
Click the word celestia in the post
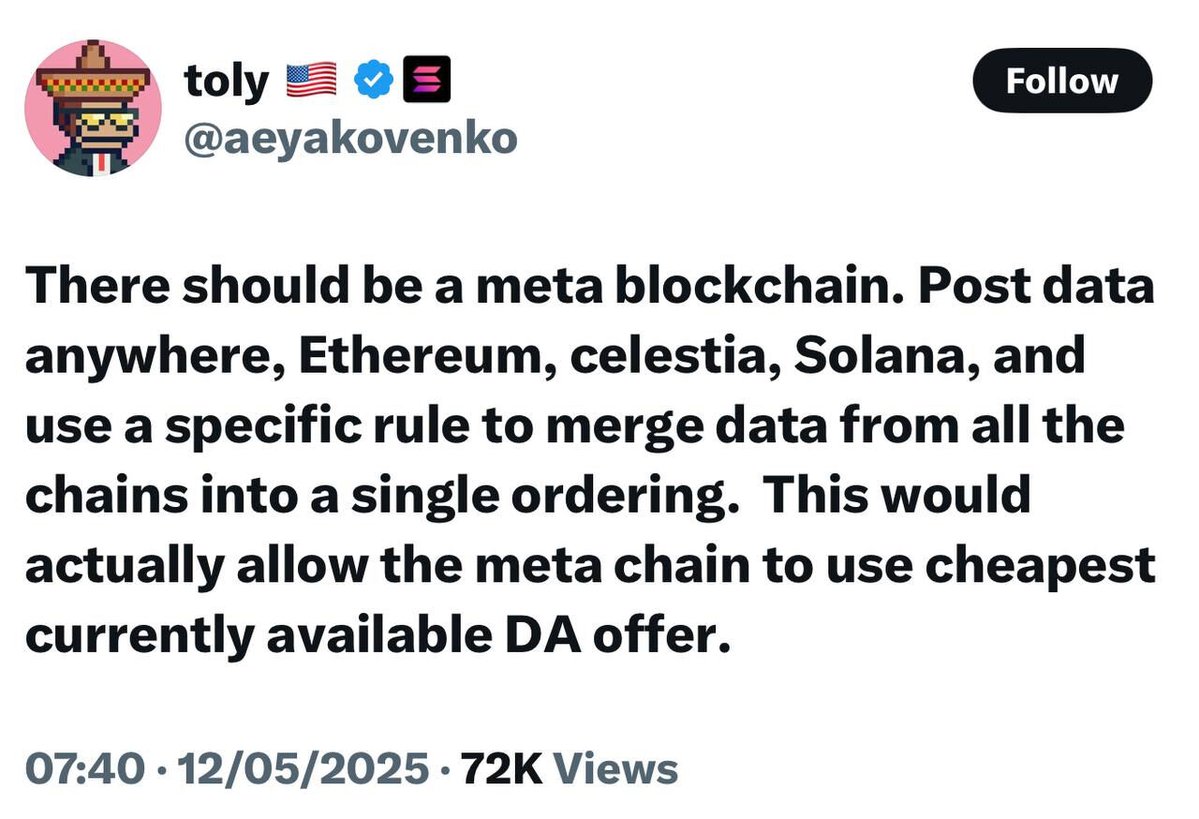pos(668,356)
